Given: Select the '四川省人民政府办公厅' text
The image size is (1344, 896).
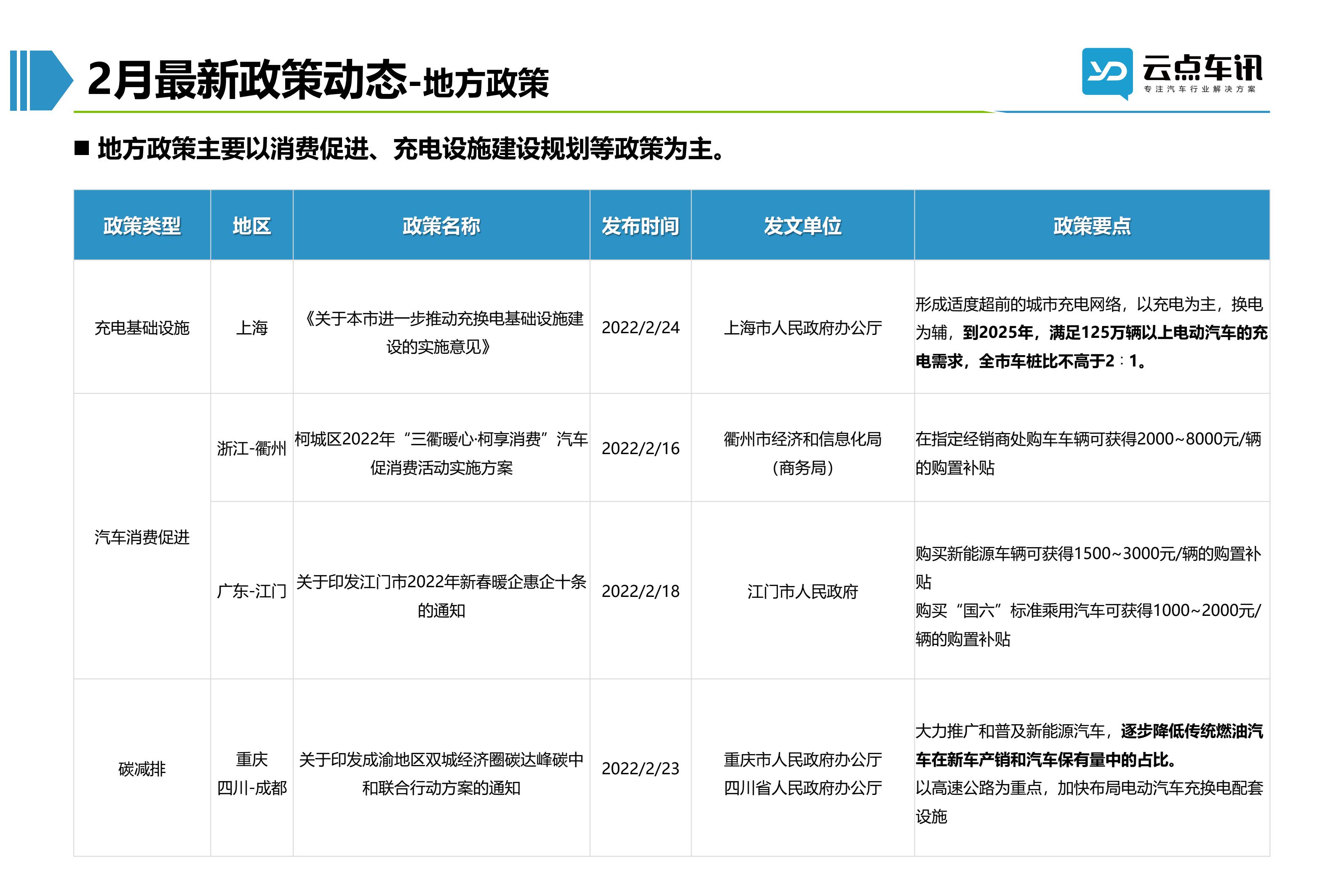Looking at the screenshot, I should [x=802, y=788].
